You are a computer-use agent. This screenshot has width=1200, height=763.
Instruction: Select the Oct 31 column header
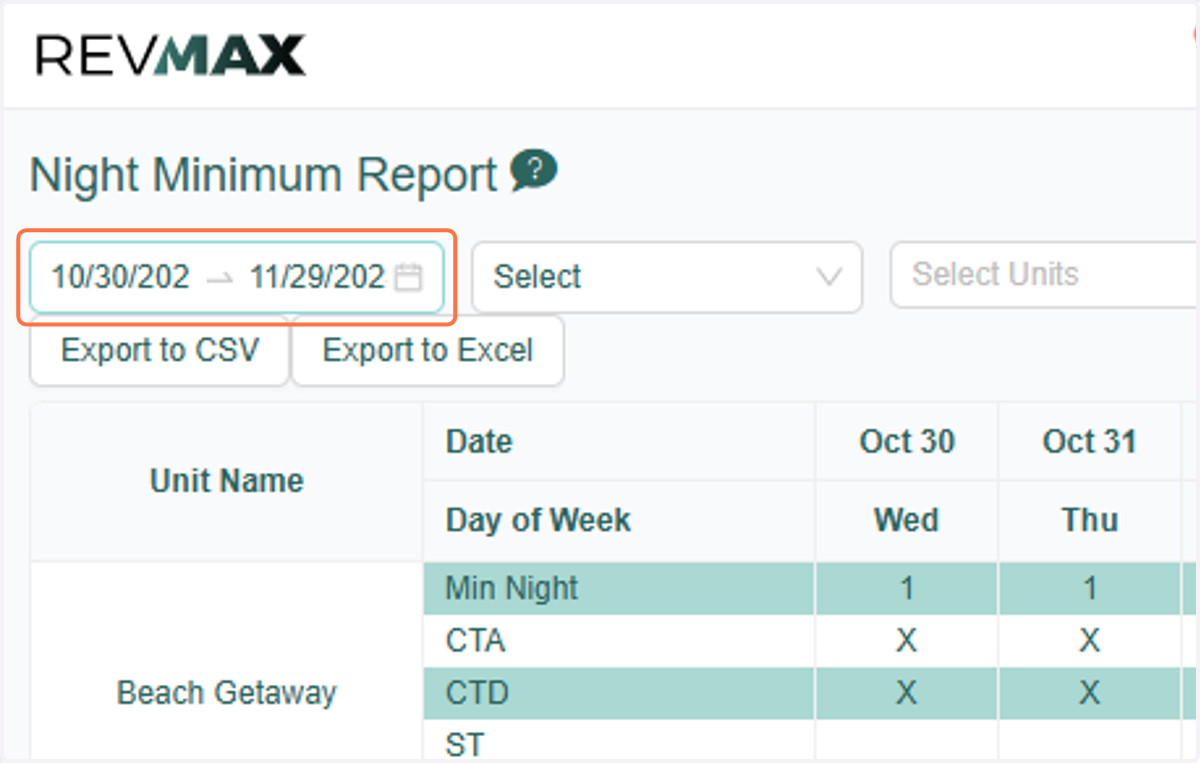coord(1090,441)
